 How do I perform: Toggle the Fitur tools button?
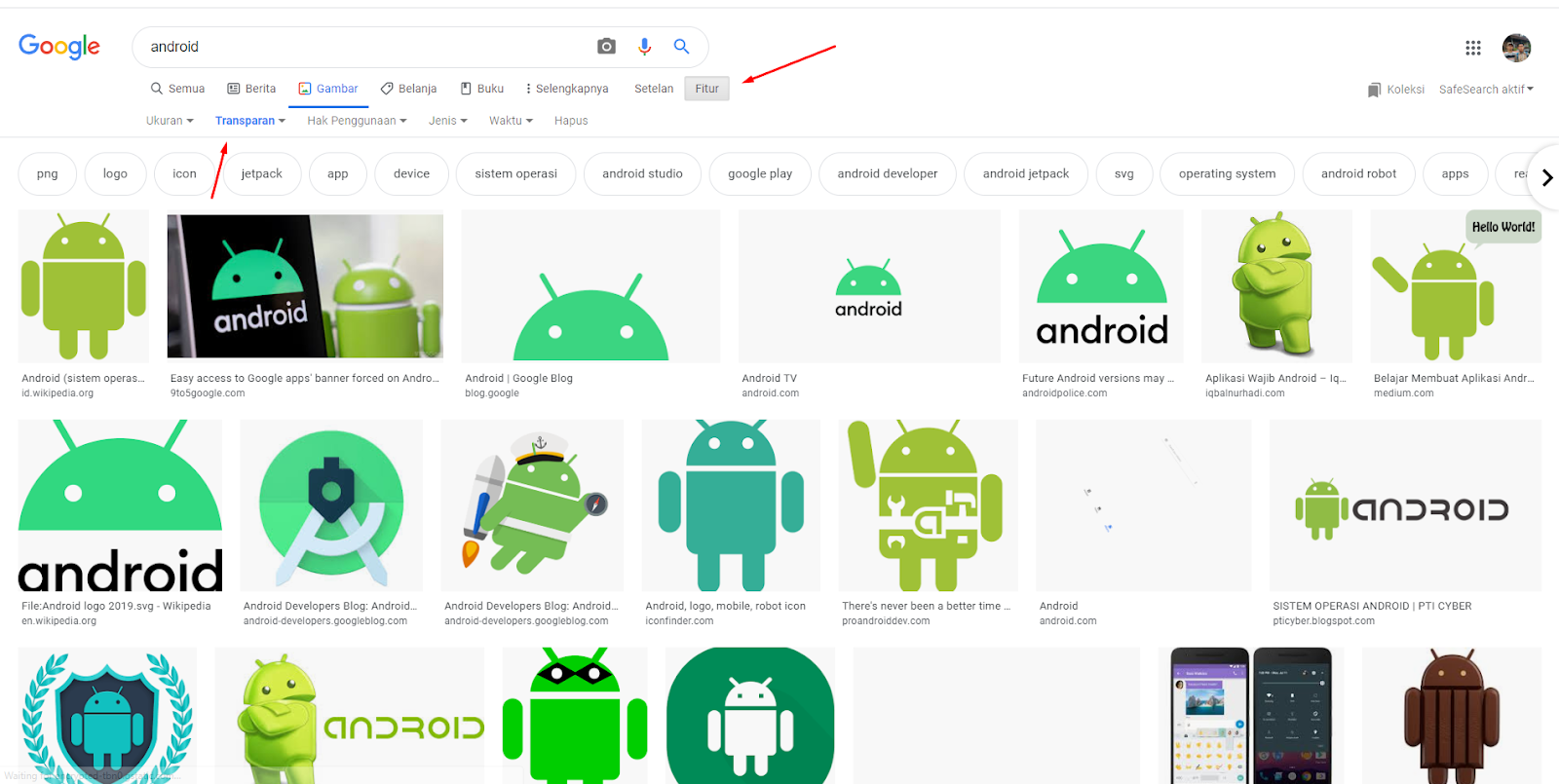coord(706,89)
